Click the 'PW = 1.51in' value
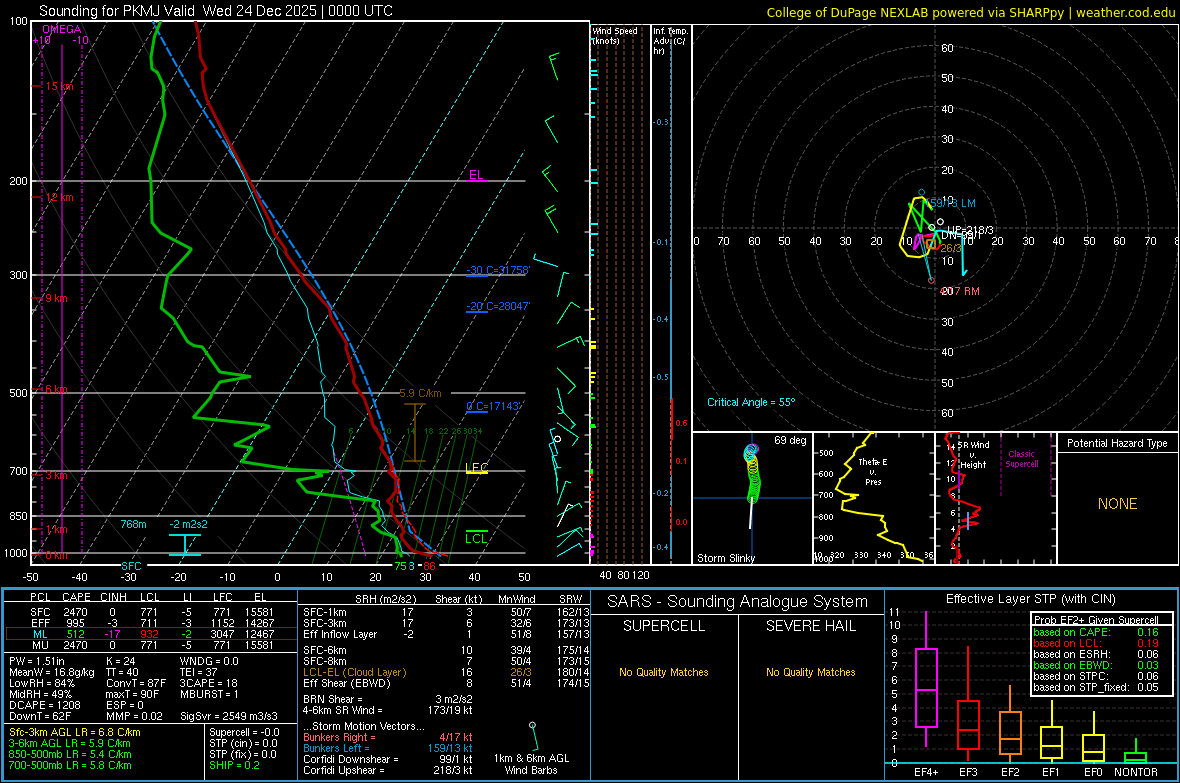 37,661
